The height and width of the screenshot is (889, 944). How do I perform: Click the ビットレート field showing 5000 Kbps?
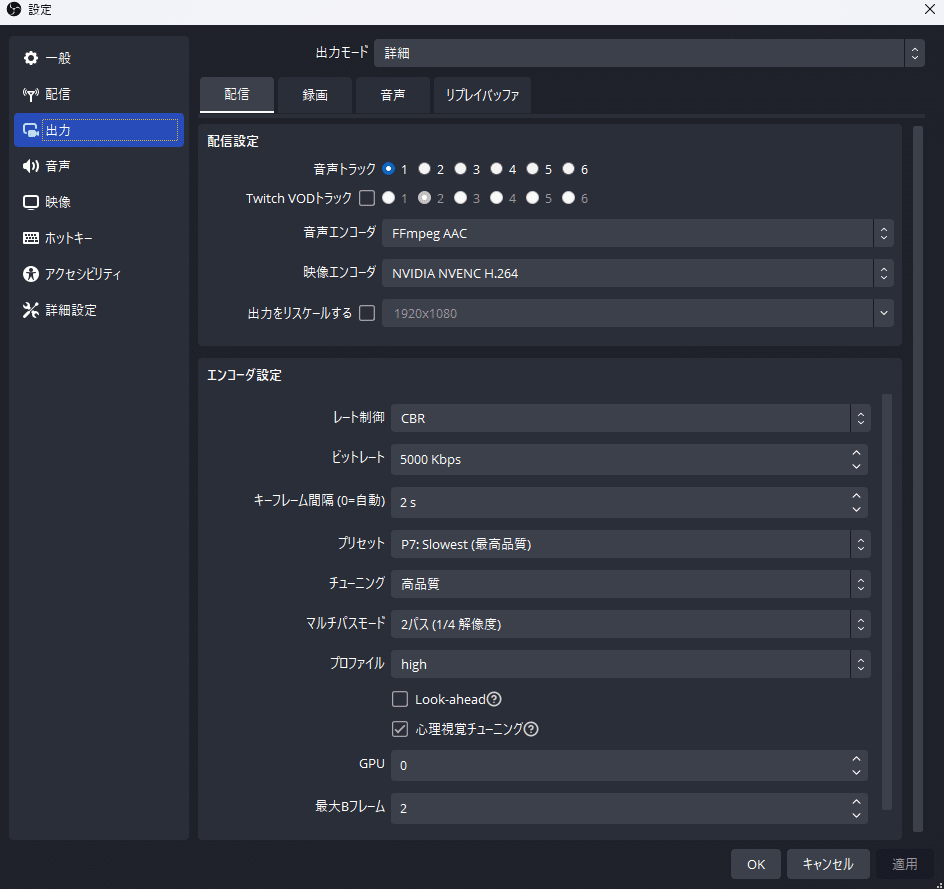coord(629,459)
